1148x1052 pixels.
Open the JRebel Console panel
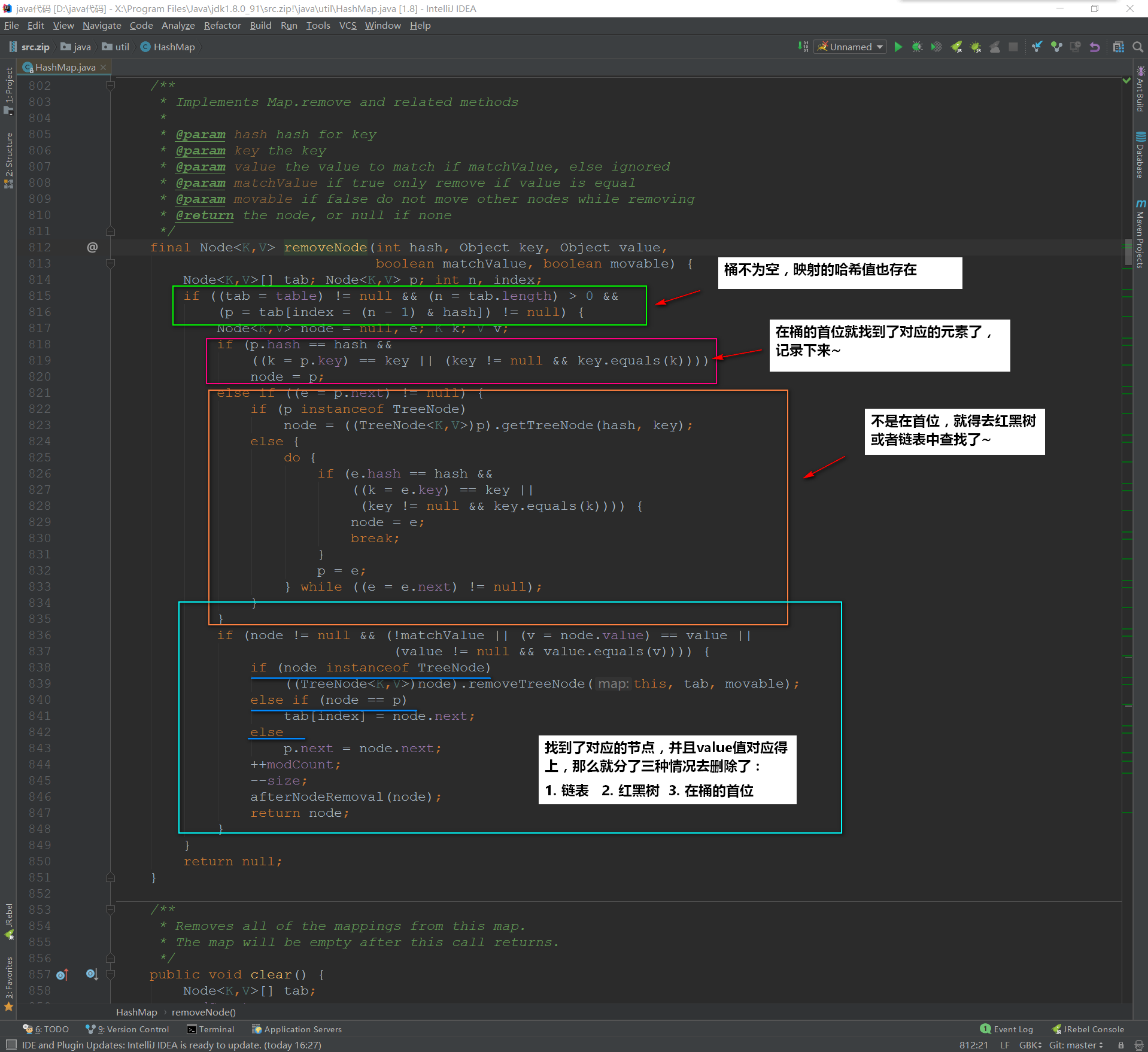(x=1088, y=1029)
